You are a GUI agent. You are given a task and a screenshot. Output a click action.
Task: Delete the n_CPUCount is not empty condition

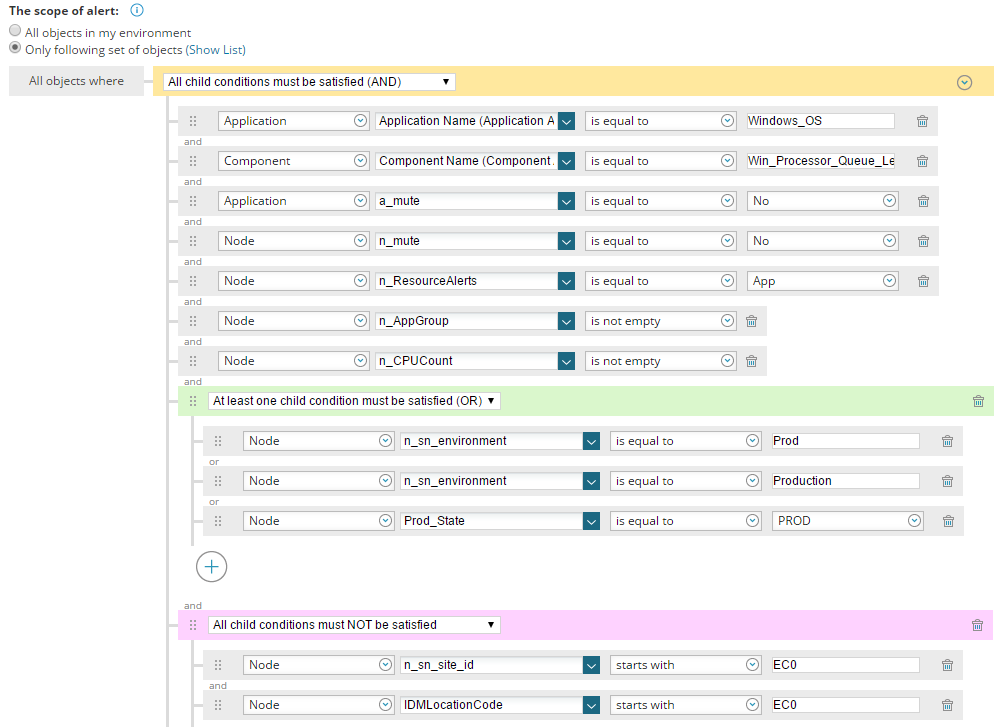click(752, 361)
